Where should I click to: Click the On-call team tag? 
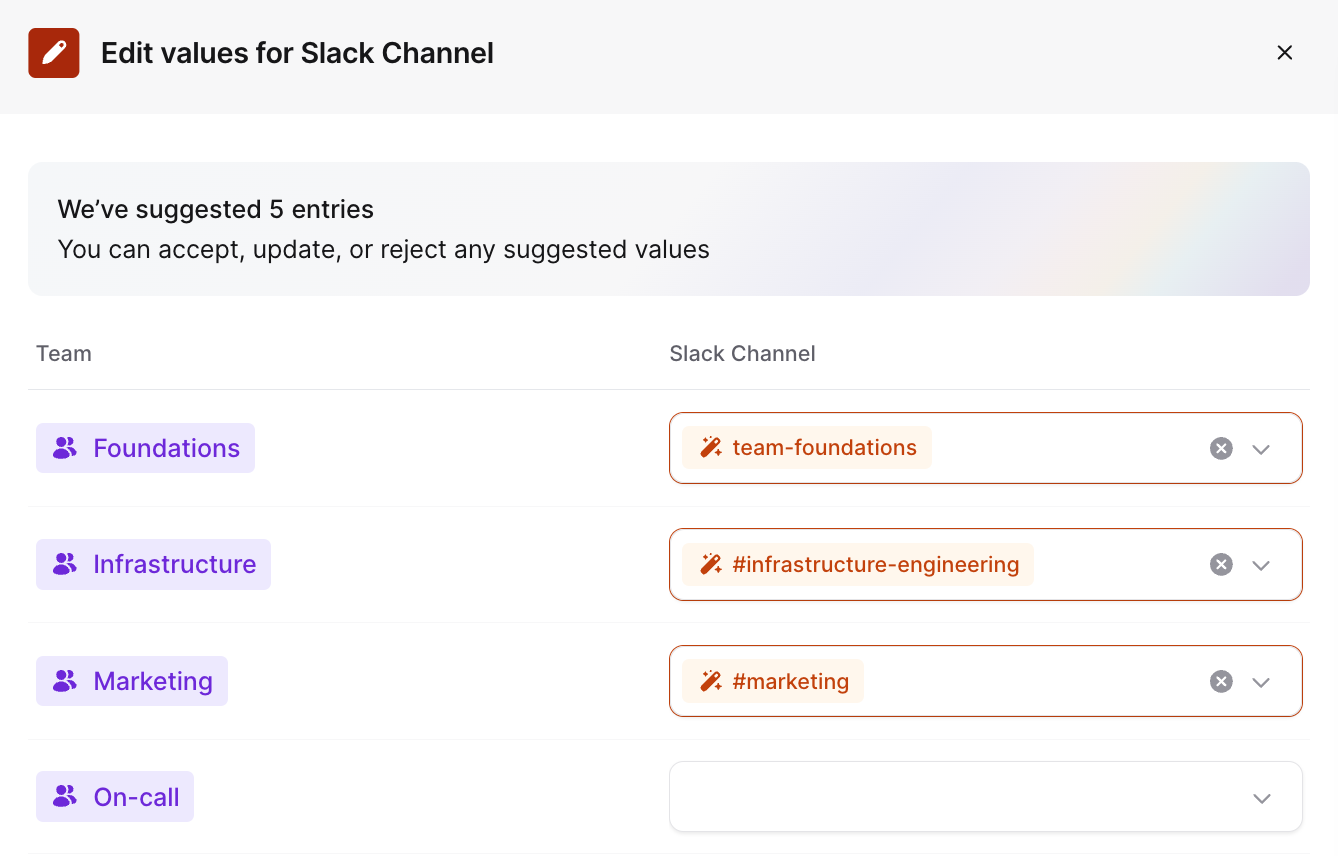point(115,797)
